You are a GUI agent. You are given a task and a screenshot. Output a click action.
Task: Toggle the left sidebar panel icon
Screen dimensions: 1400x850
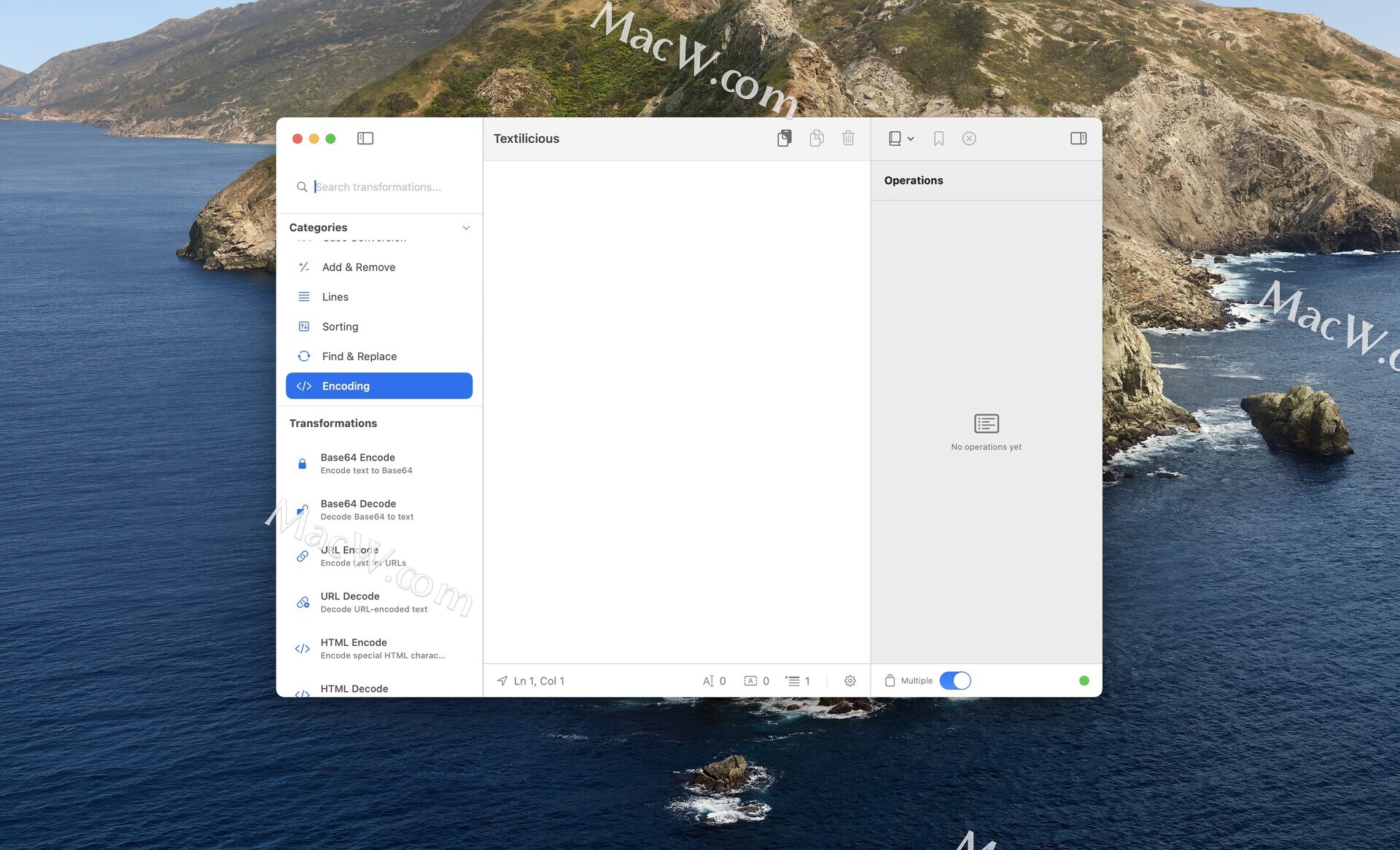point(365,139)
